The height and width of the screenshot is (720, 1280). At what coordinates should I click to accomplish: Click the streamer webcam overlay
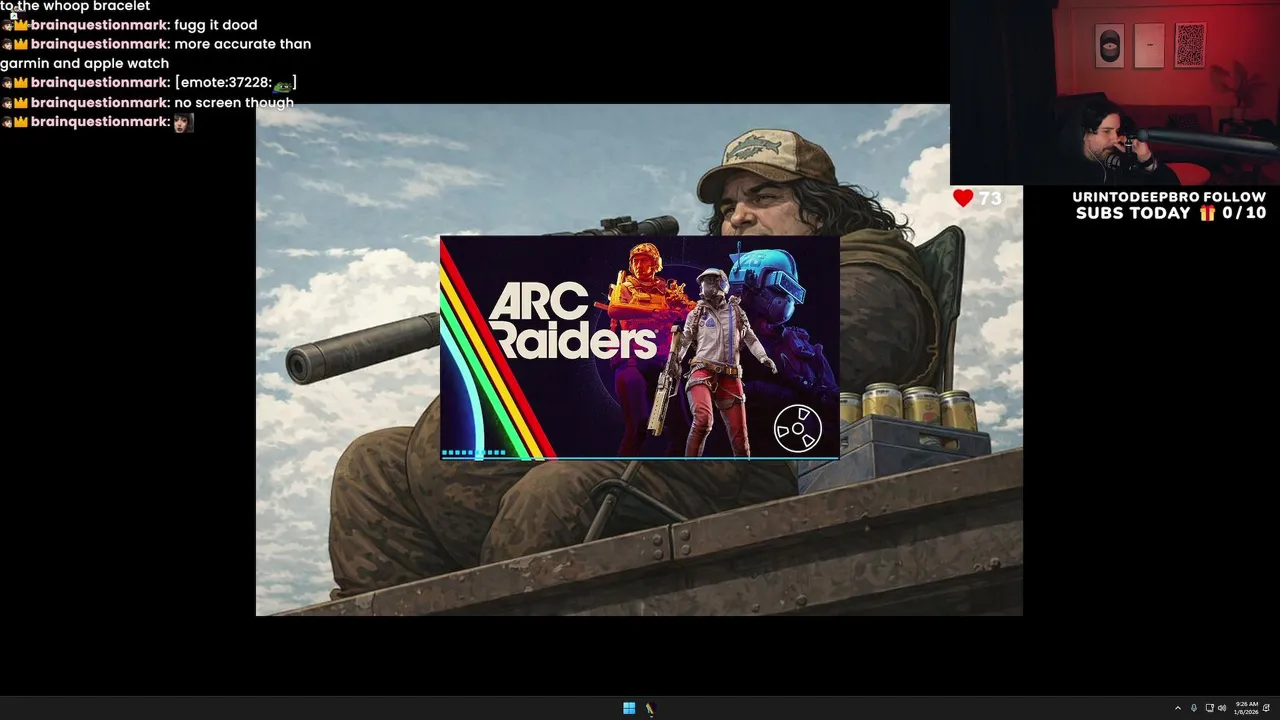click(x=1115, y=93)
